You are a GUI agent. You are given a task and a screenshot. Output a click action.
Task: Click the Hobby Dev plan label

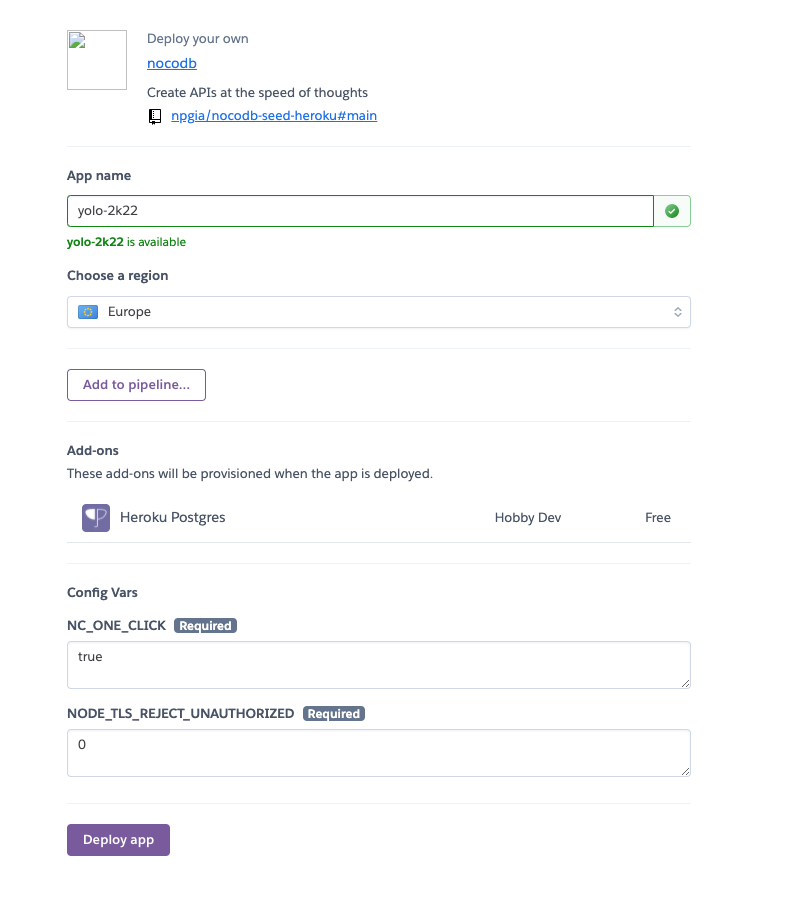(528, 518)
